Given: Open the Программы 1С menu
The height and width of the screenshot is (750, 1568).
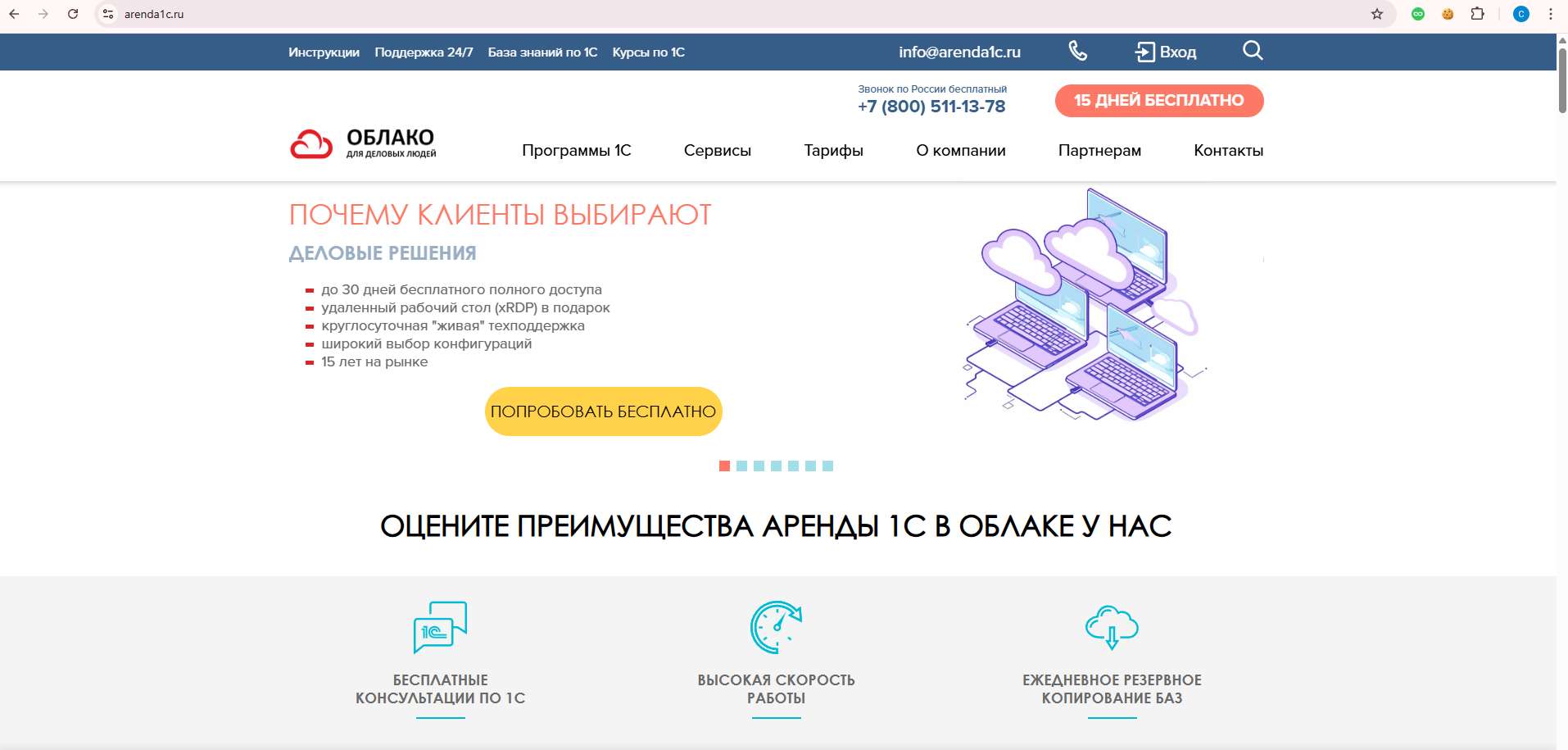Looking at the screenshot, I should (576, 151).
